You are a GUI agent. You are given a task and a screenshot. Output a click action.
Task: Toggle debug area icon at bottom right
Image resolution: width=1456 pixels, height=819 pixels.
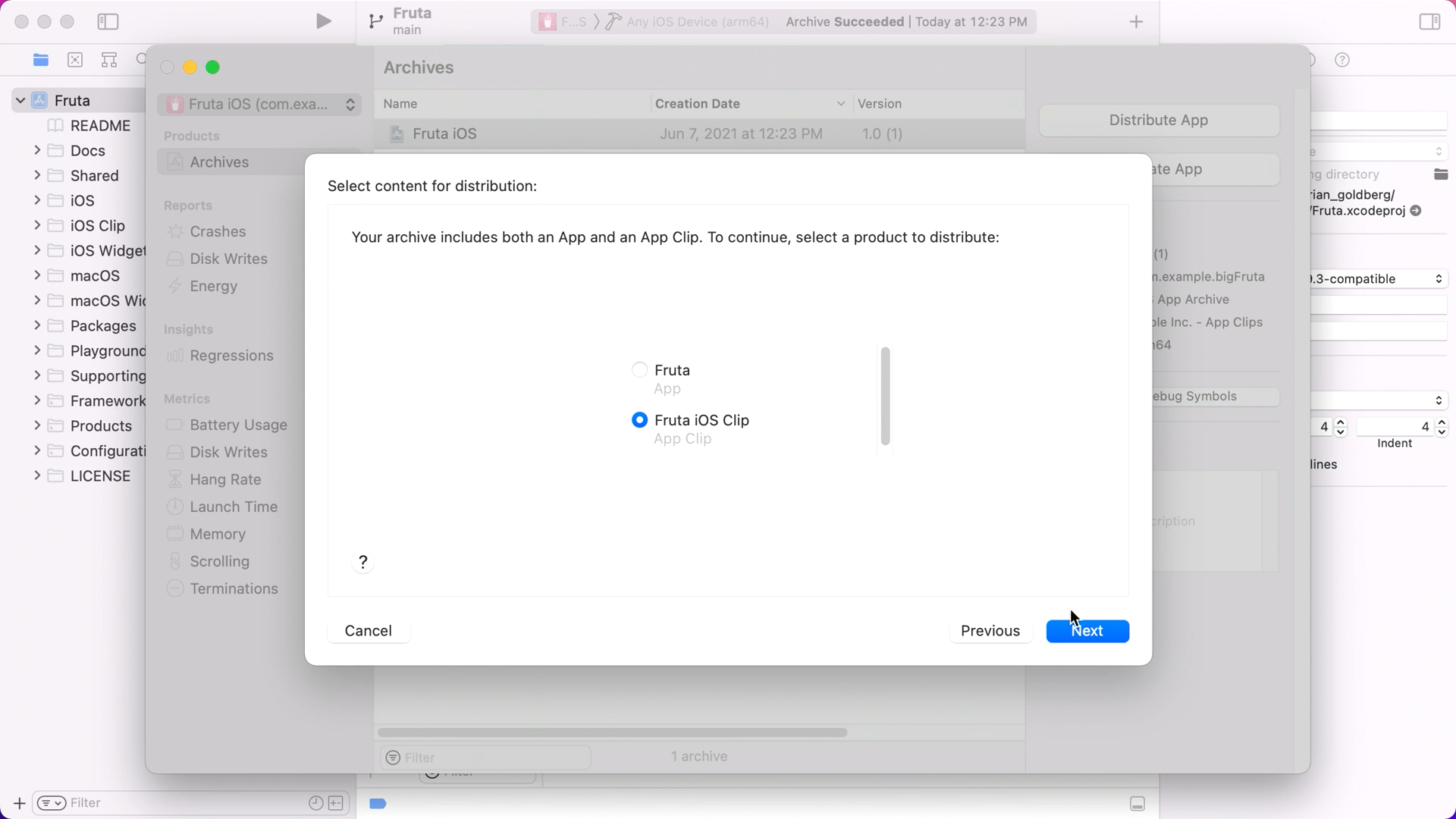pyautogui.click(x=1137, y=803)
